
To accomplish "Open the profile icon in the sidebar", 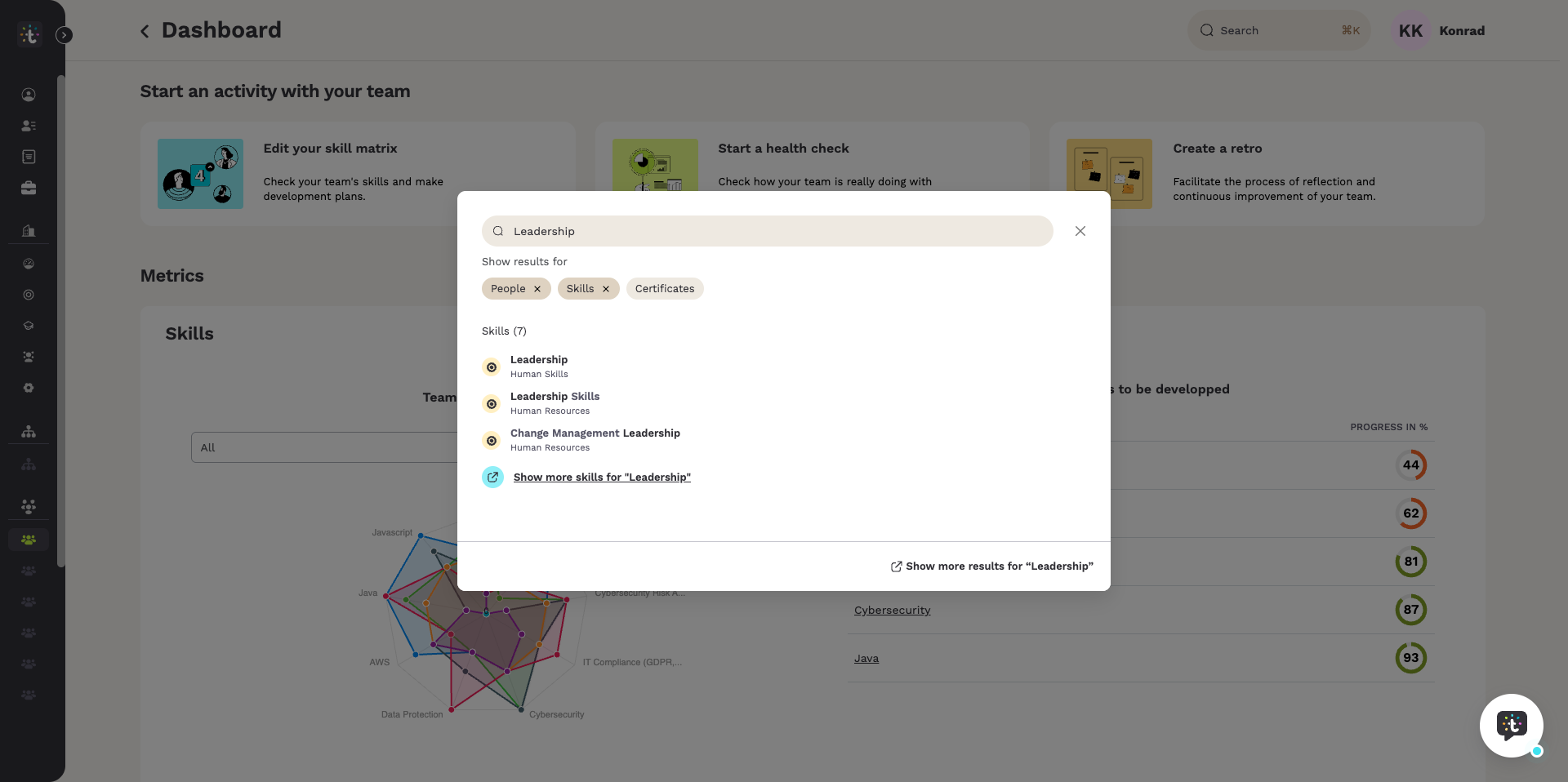I will [x=29, y=95].
